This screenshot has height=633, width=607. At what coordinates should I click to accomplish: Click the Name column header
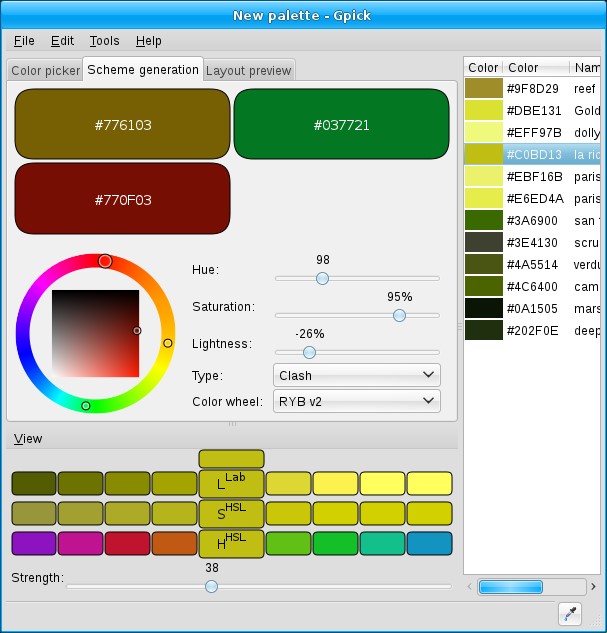coord(585,68)
